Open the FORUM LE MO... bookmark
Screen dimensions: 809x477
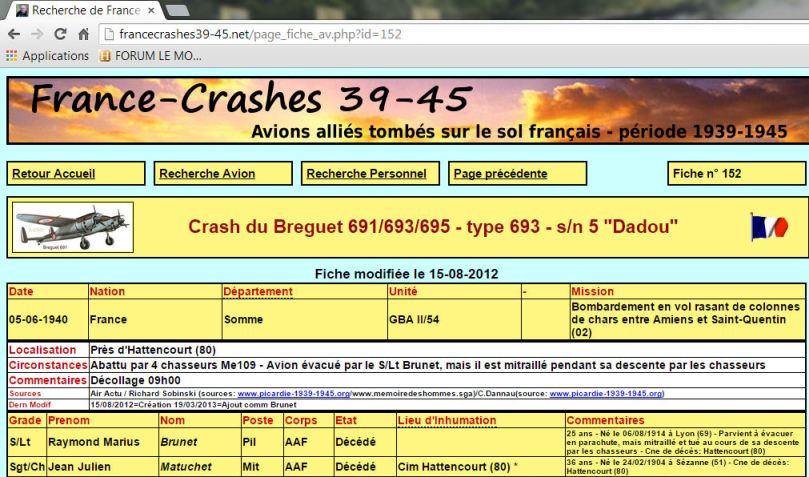(x=150, y=56)
